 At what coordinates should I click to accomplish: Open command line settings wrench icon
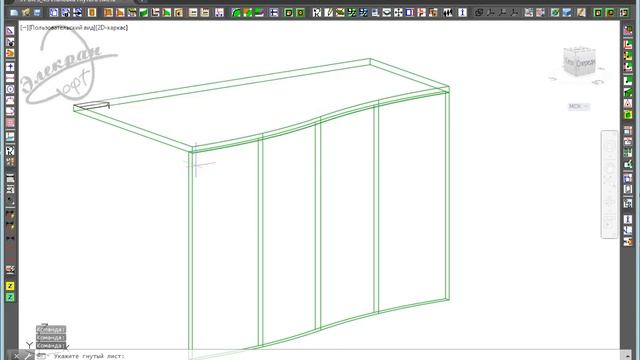click(x=28, y=356)
